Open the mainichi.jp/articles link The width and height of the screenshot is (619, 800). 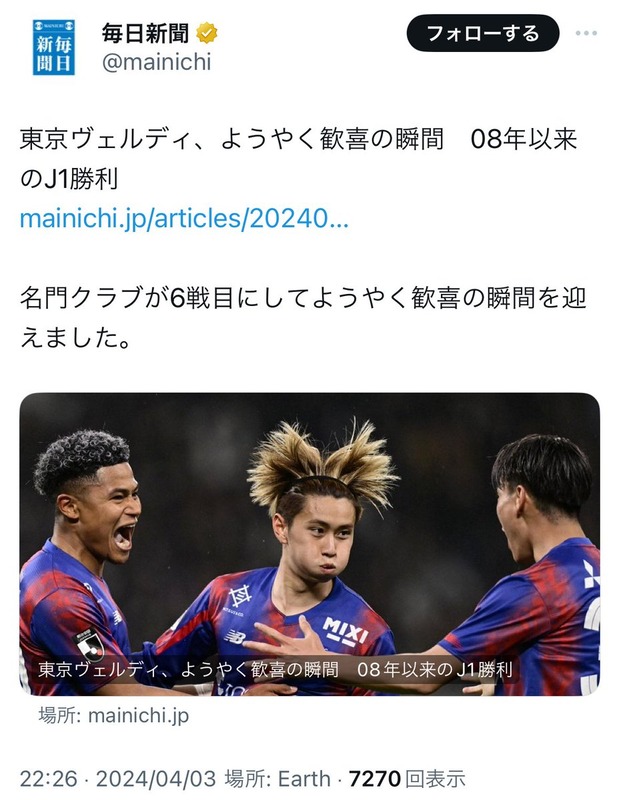(184, 218)
